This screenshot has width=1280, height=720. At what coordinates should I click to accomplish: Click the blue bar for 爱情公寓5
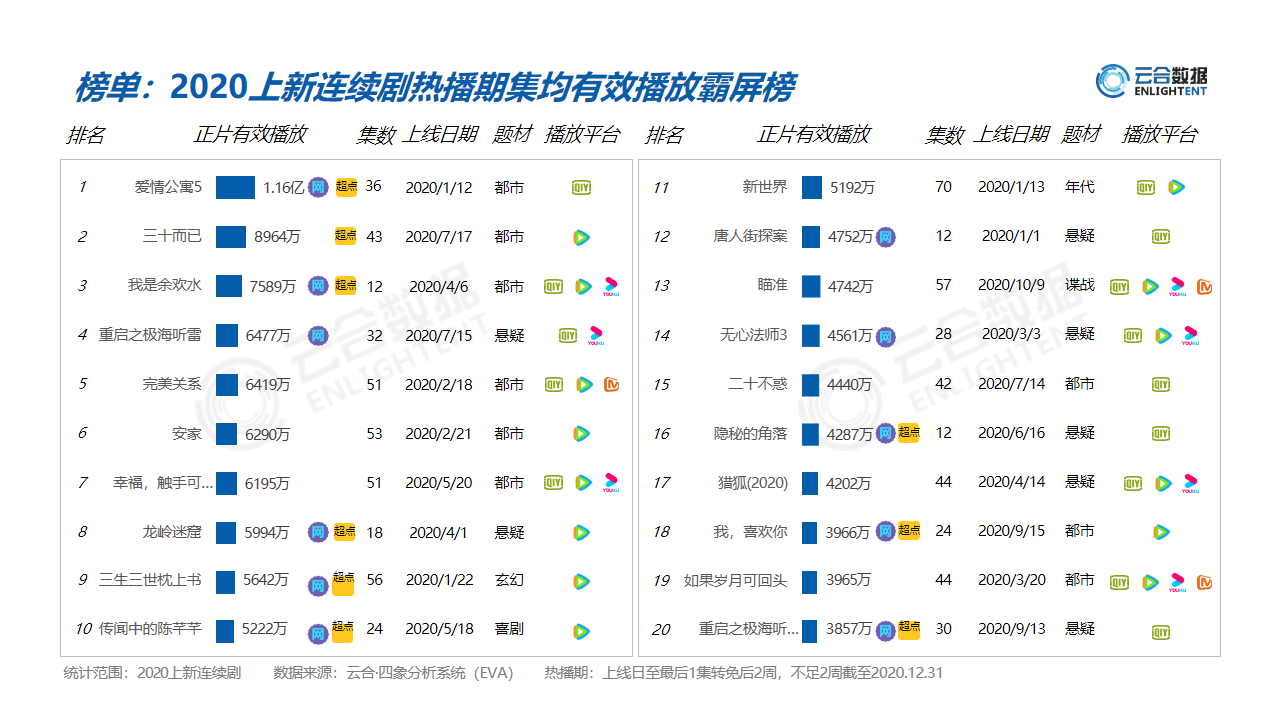(x=235, y=187)
